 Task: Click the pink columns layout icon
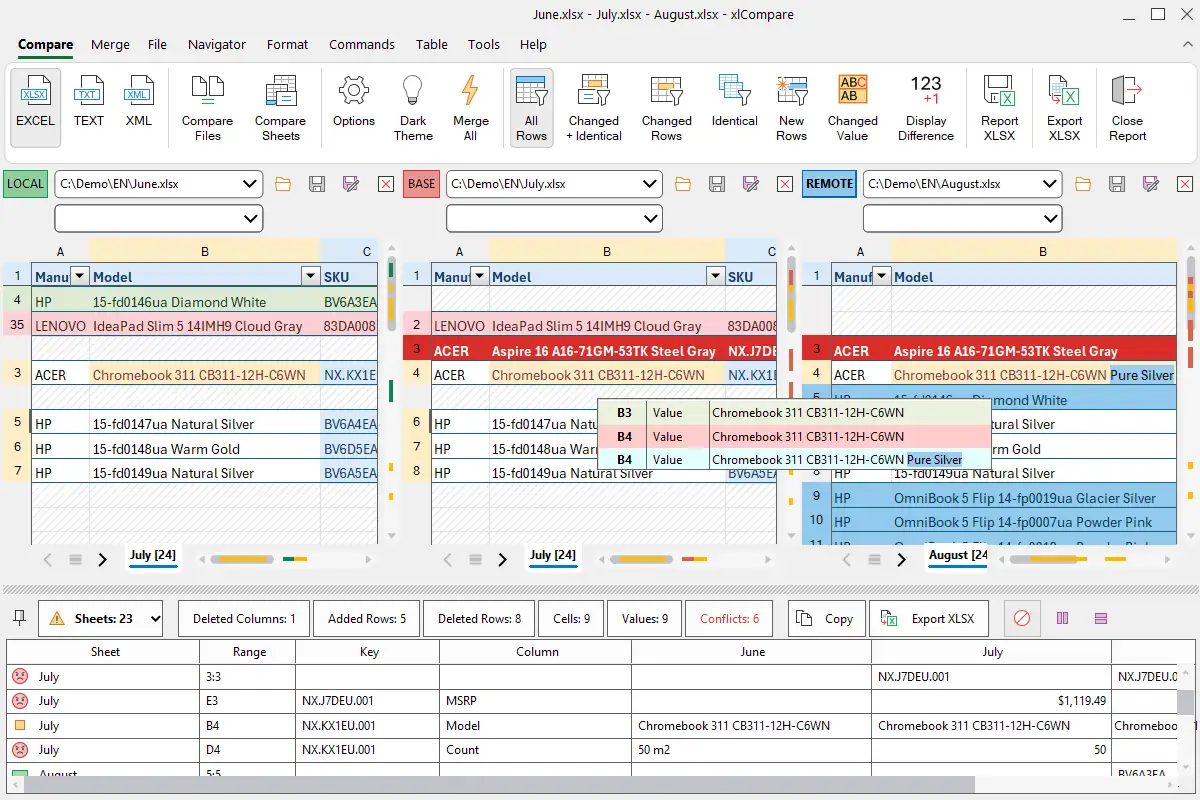[1062, 619]
